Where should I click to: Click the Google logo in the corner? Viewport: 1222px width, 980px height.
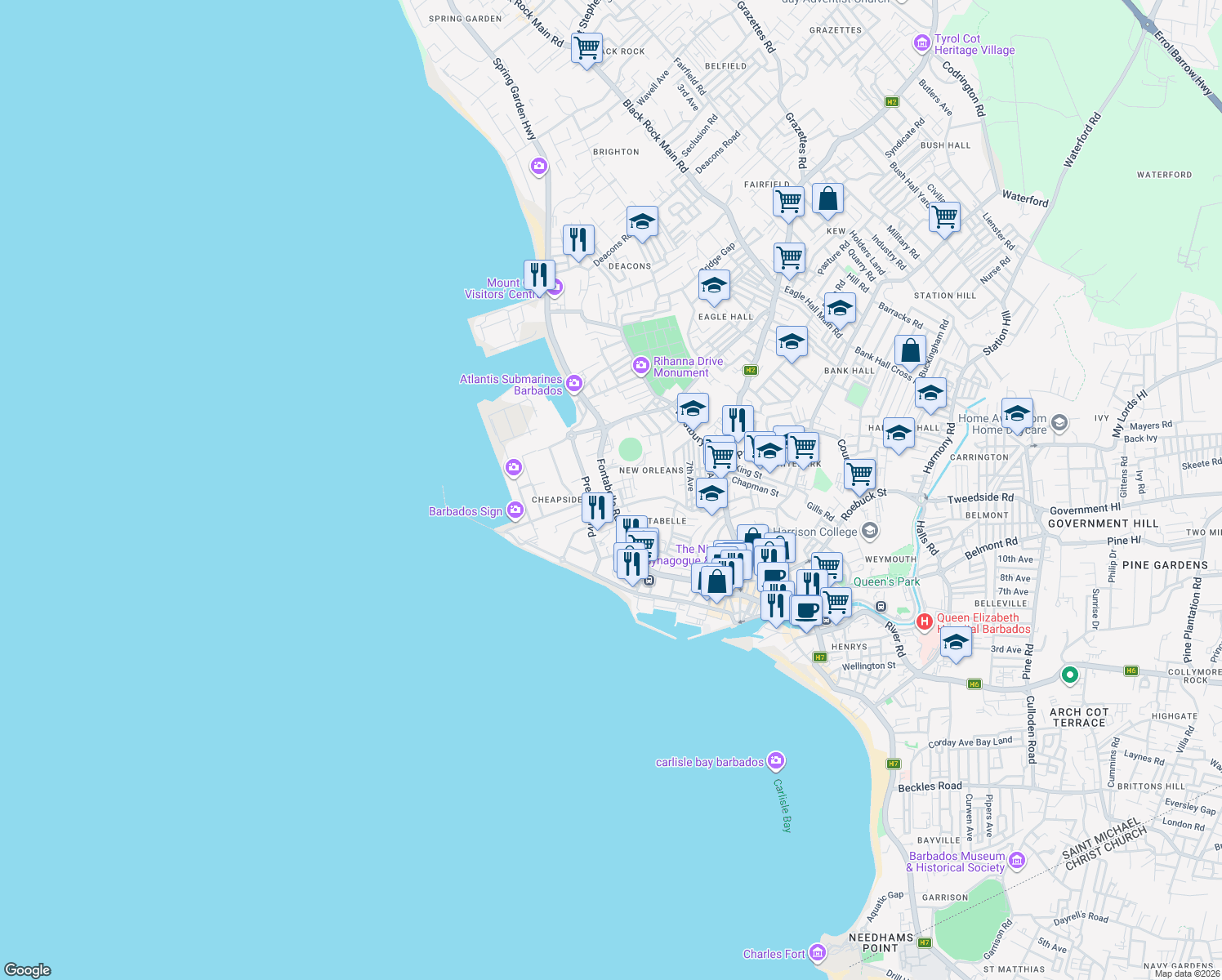pyautogui.click(x=29, y=970)
